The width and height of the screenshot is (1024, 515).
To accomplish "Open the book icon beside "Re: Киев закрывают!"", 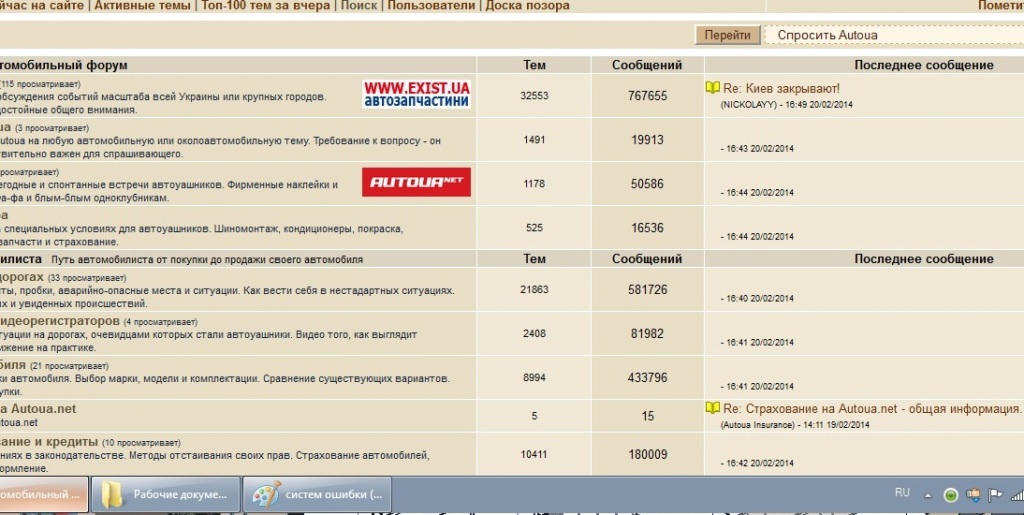I will [712, 88].
